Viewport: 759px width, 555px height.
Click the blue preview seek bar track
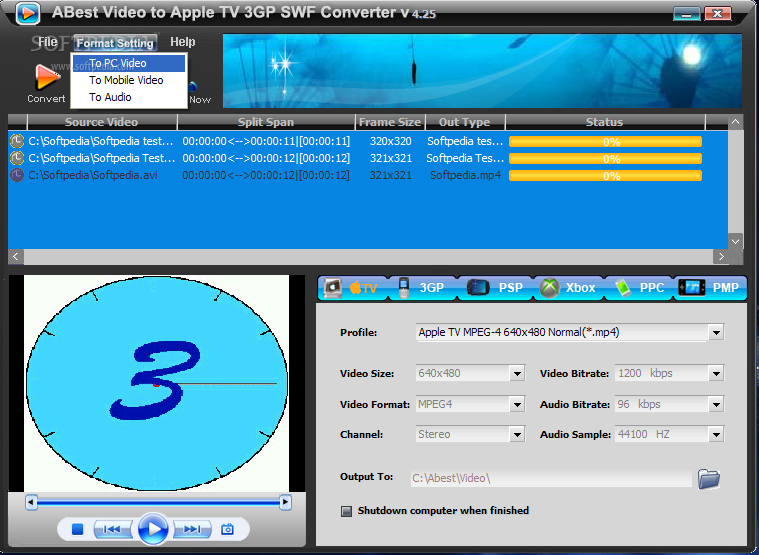tap(158, 503)
